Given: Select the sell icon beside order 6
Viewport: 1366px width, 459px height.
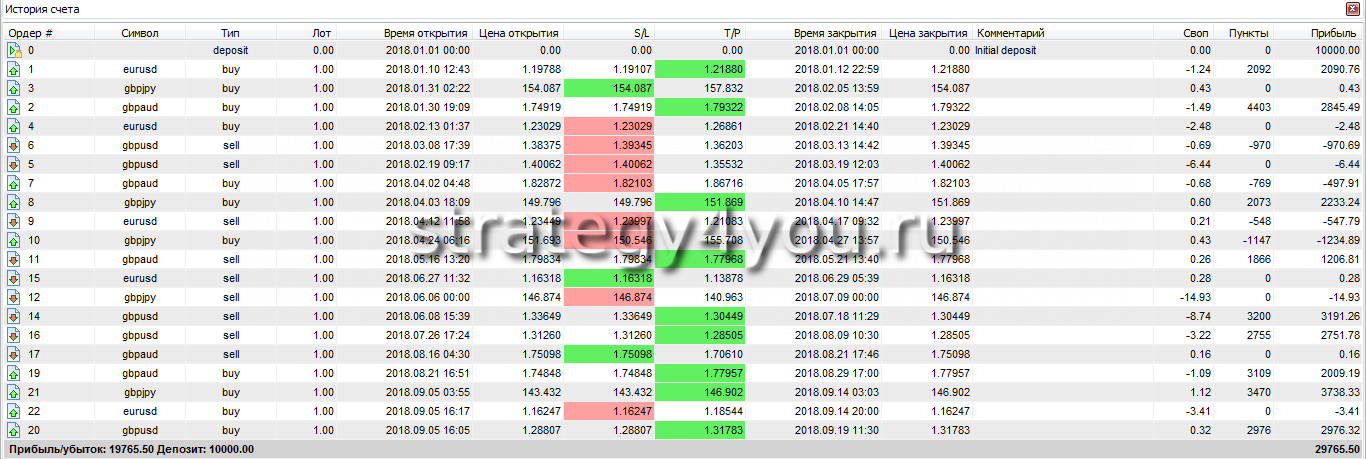Looking at the screenshot, I should point(14,145).
